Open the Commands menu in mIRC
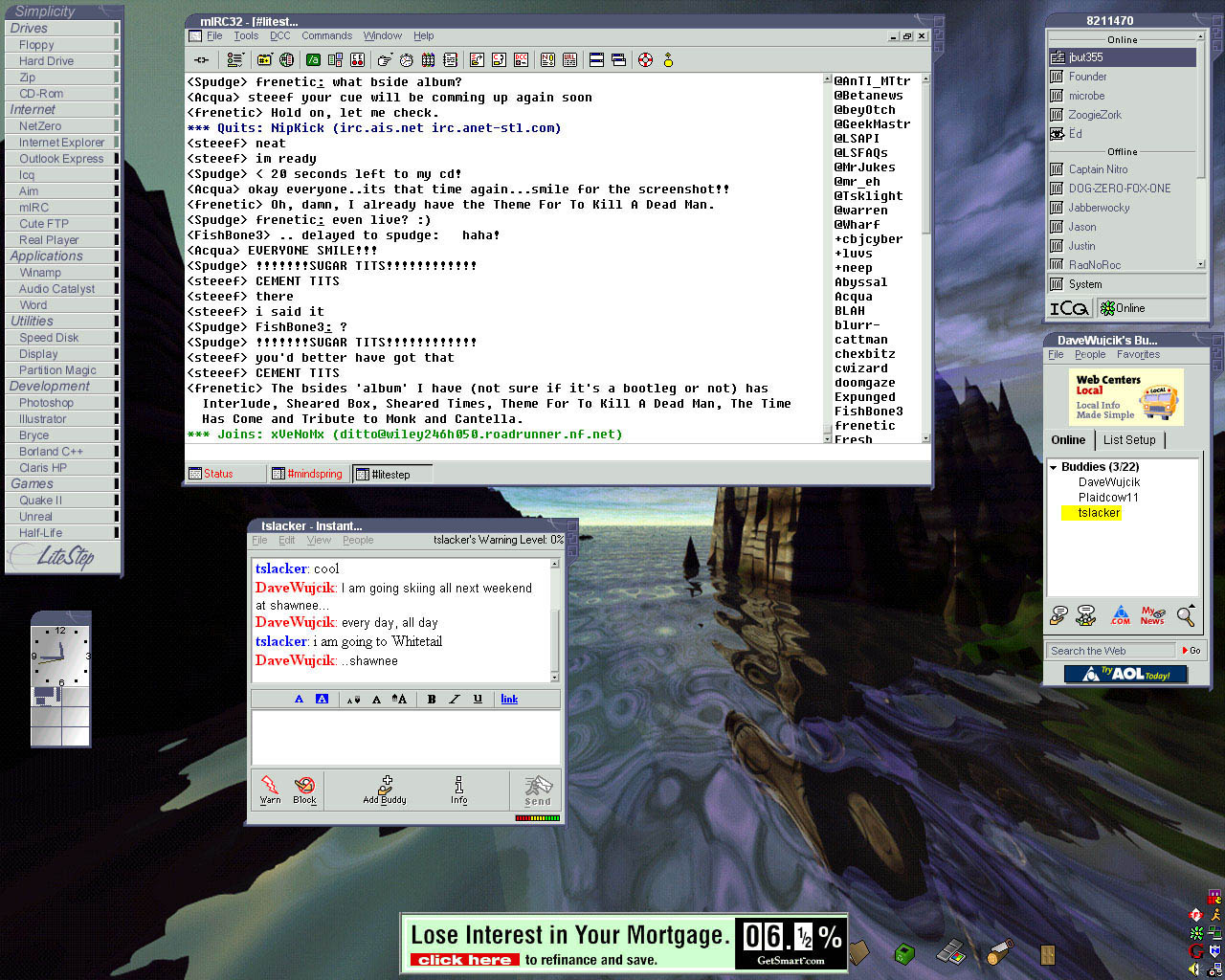1225x980 pixels. click(x=326, y=35)
